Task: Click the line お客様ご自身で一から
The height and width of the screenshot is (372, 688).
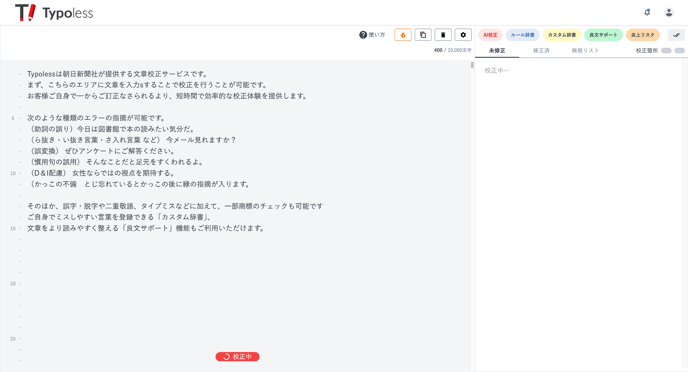Action: coord(167,96)
